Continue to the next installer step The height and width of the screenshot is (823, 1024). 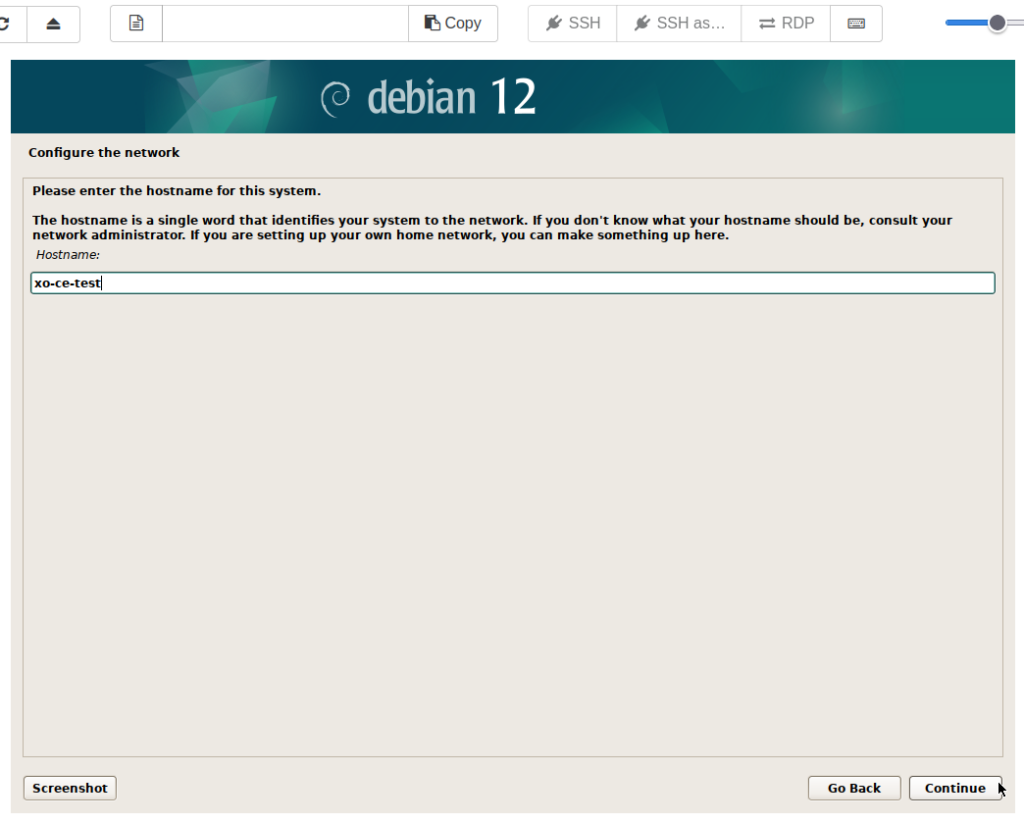pos(955,788)
